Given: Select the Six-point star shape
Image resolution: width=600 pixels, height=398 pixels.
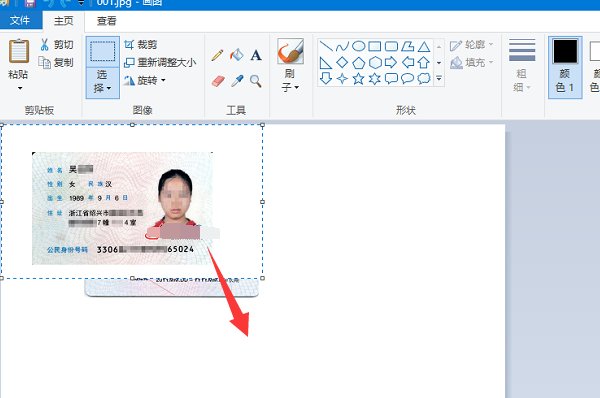Looking at the screenshot, I should pos(375,78).
